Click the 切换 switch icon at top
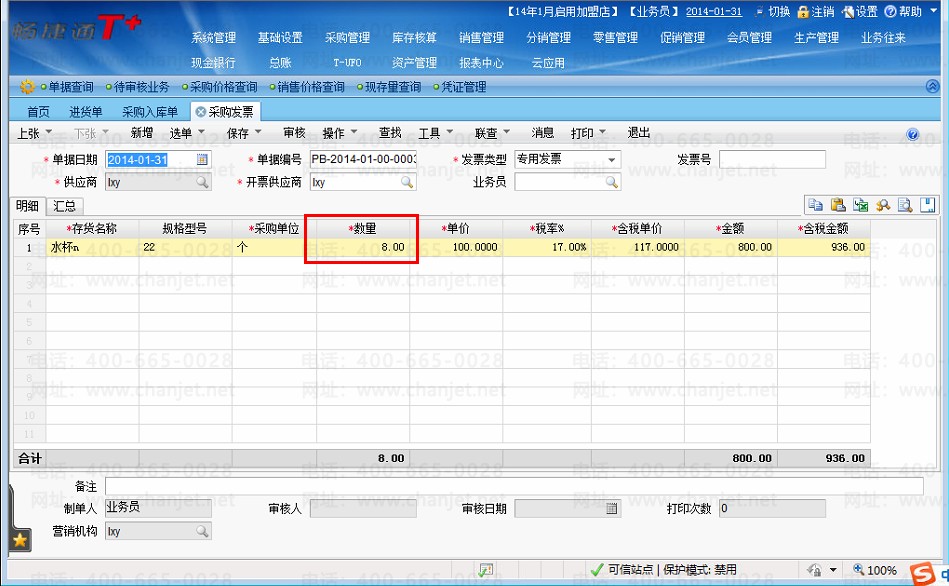The height and width of the screenshot is (586, 949). click(x=760, y=12)
